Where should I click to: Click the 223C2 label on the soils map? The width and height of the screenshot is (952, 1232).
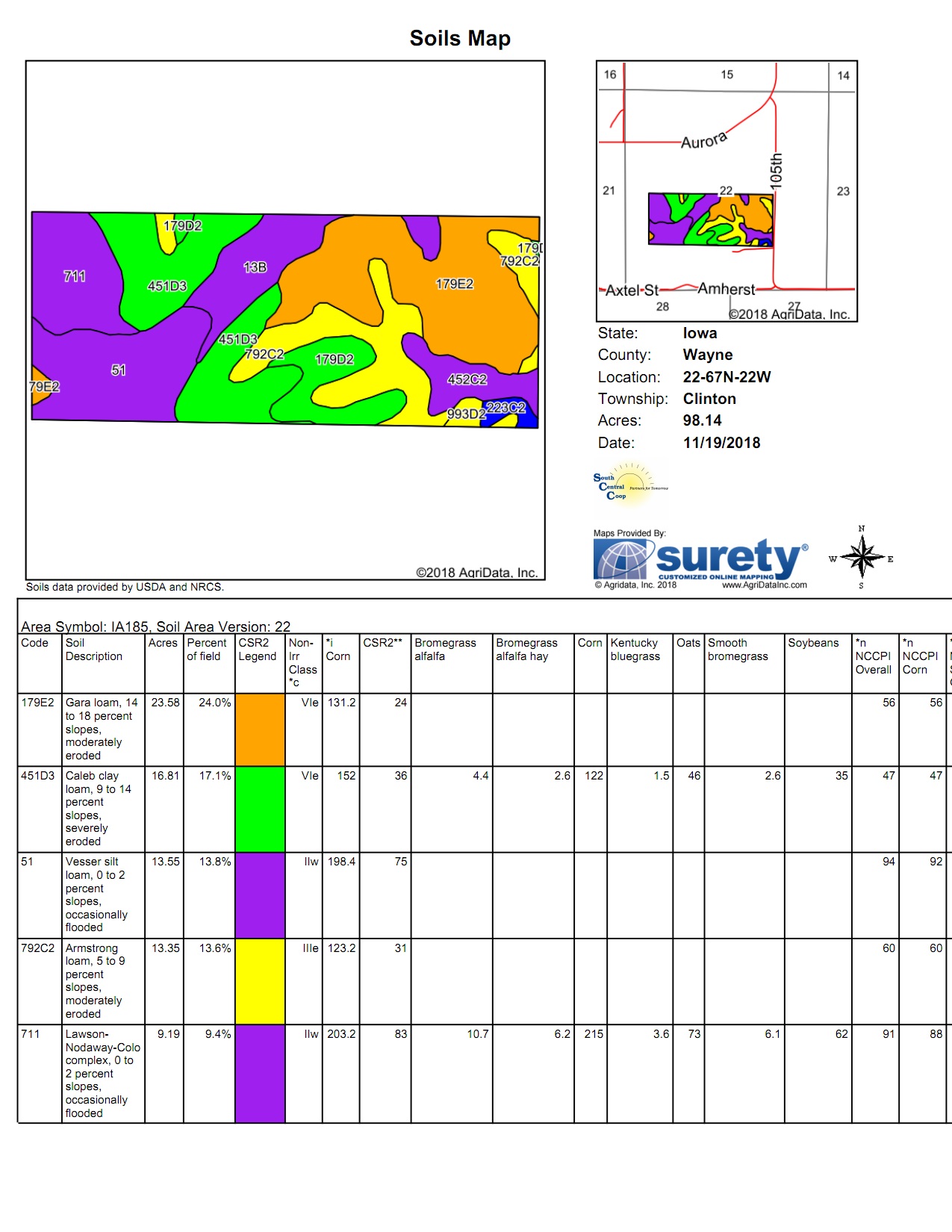pyautogui.click(x=505, y=408)
